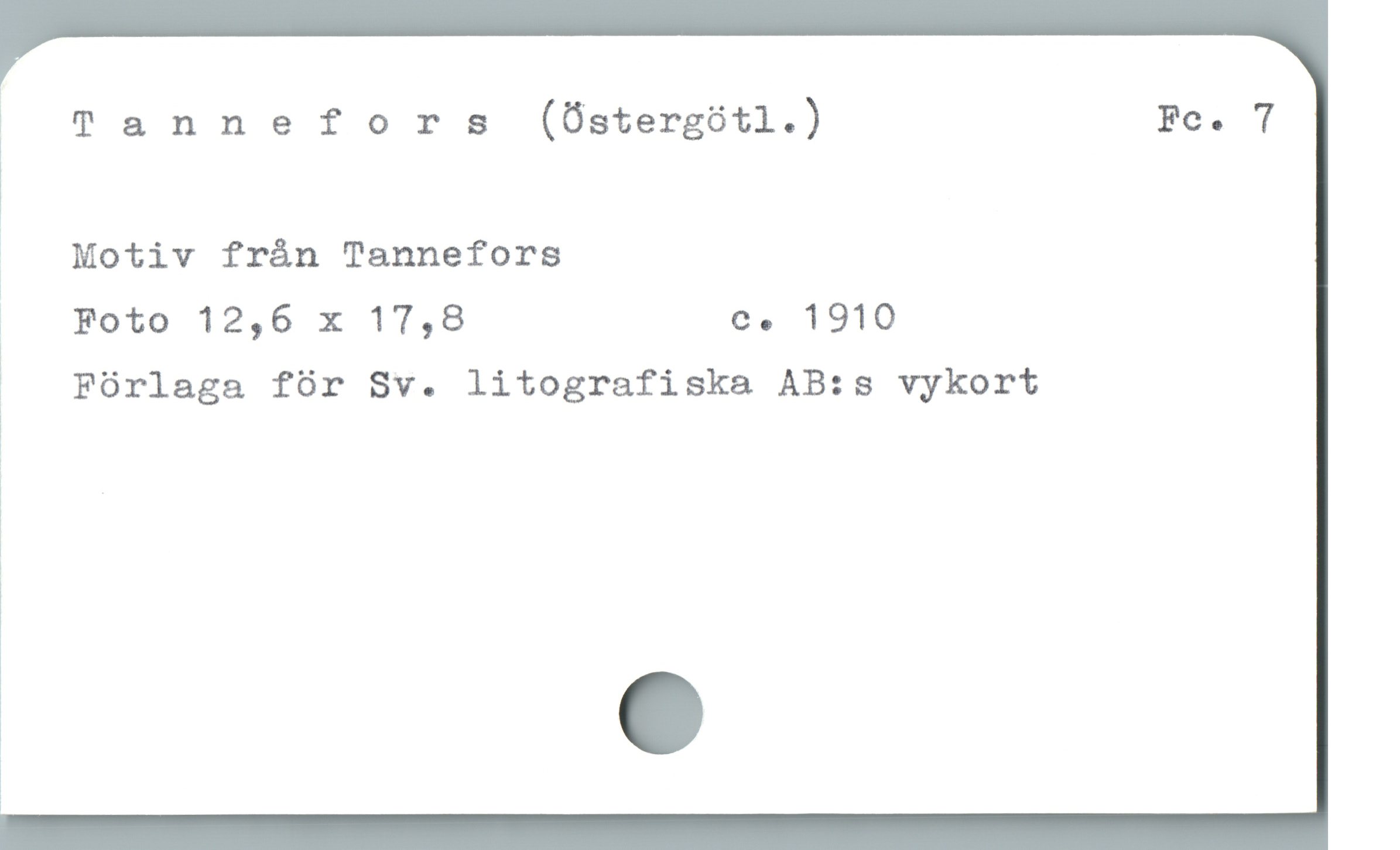The width and height of the screenshot is (1400, 850).
Task: Click the classification code Fc. 7
Action: (1216, 119)
